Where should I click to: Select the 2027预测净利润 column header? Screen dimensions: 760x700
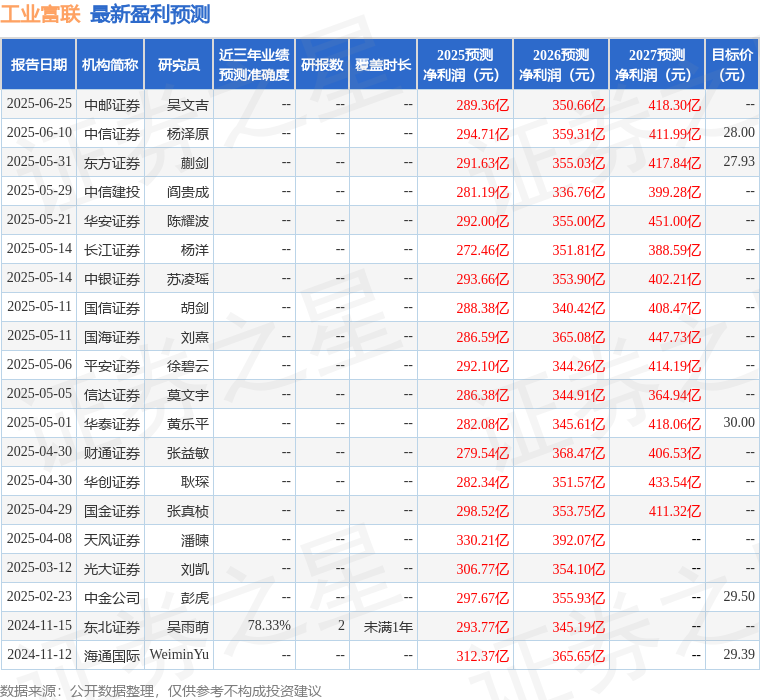point(657,65)
